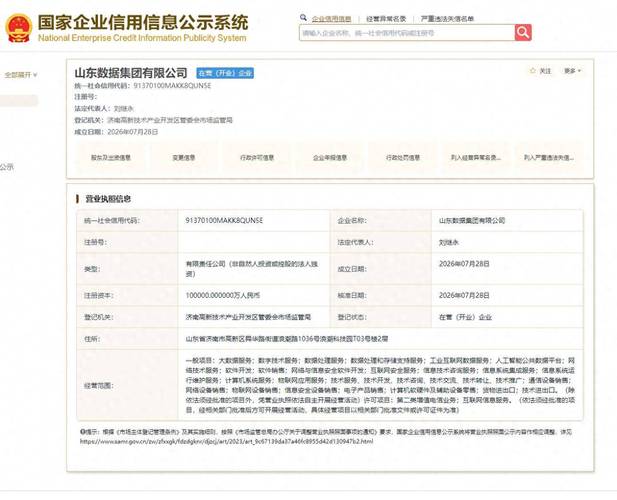617x500 pixels.
Task: Click the 成立日期 value 2026年07月28日 in table
Action: click(x=464, y=264)
